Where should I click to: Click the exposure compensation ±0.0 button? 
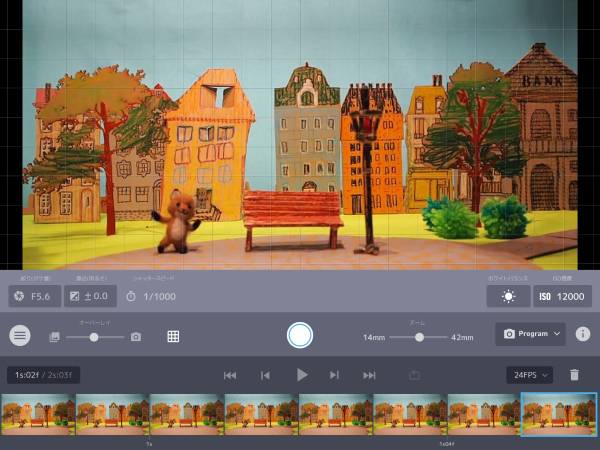pos(90,296)
